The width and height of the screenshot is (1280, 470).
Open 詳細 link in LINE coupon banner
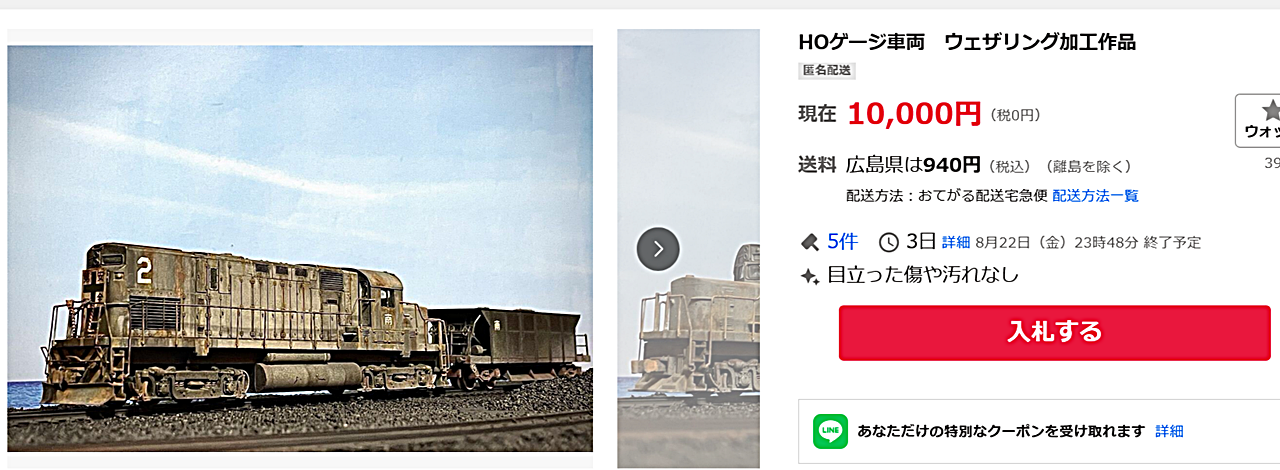(x=1169, y=431)
